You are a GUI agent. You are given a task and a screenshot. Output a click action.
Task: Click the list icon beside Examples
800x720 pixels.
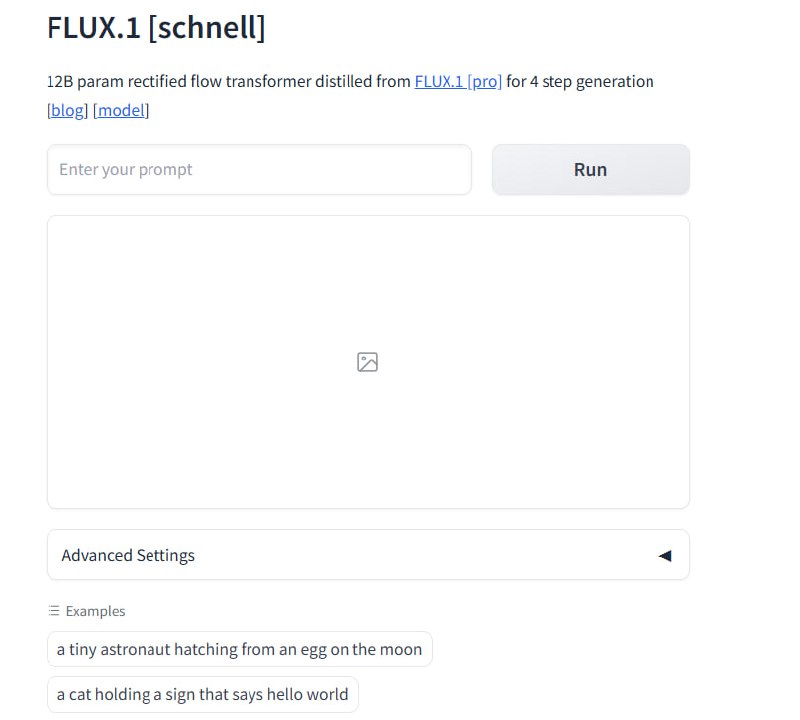pyautogui.click(x=54, y=611)
